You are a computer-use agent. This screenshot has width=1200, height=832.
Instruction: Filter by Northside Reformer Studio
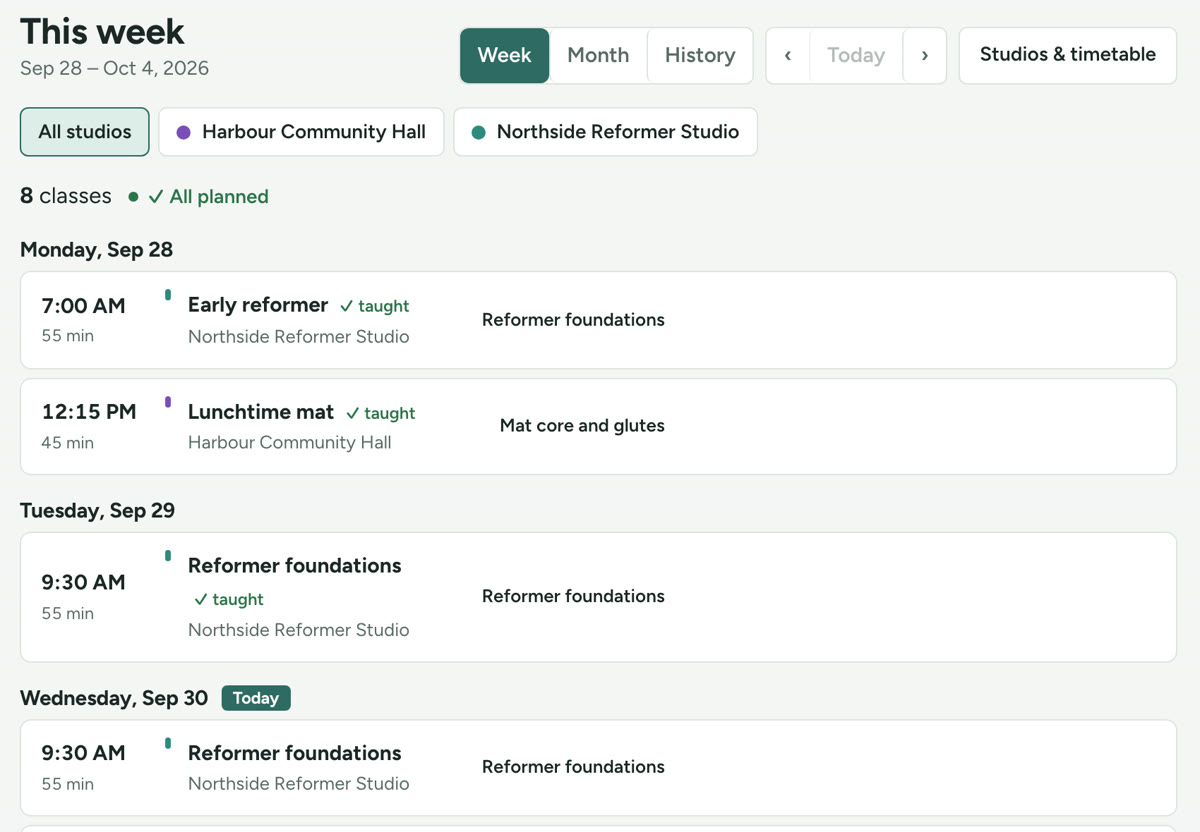(x=605, y=132)
